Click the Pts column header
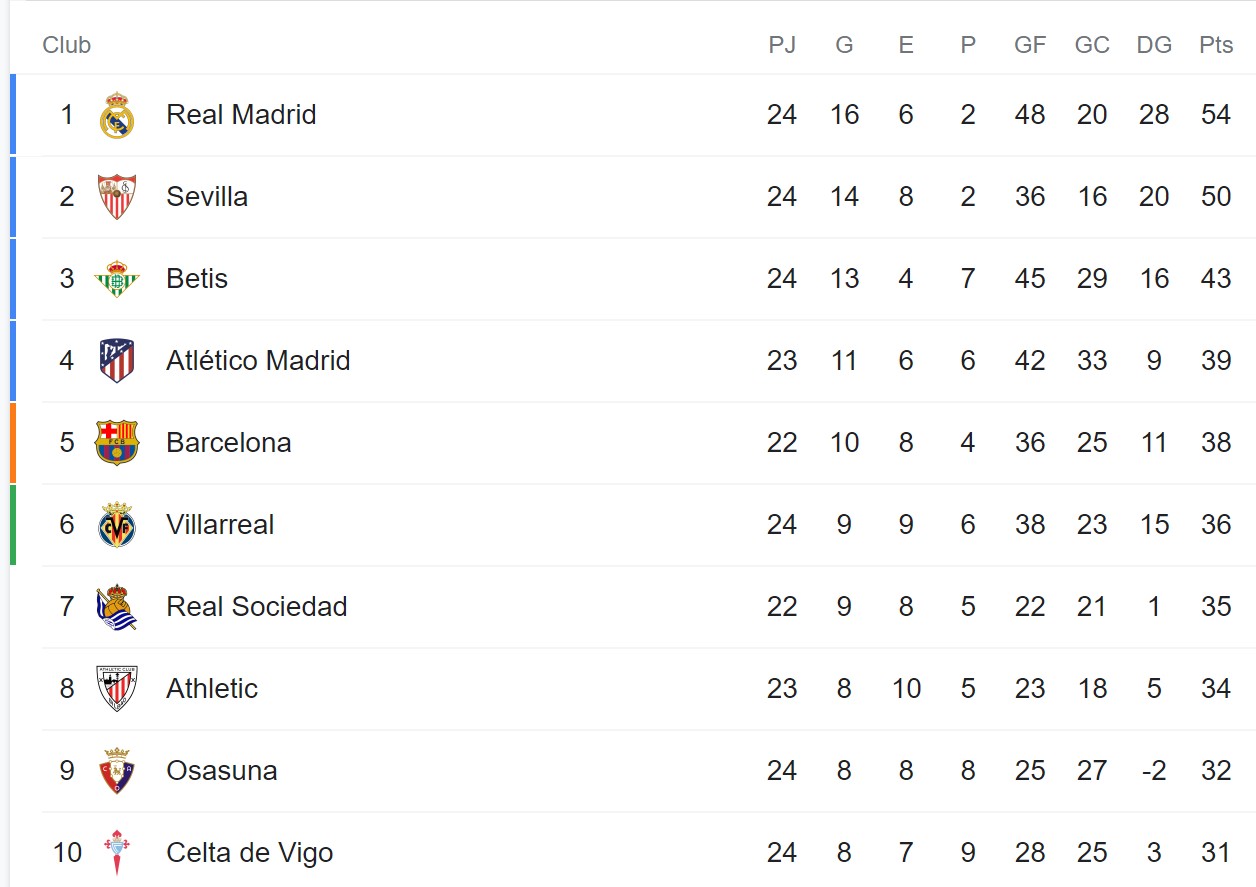1256x887 pixels. point(1216,45)
